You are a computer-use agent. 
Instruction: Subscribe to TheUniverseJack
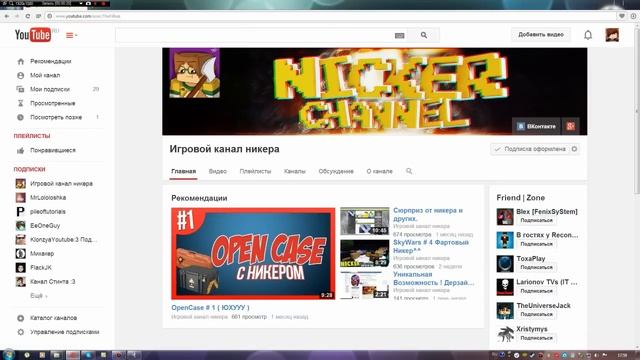[x=536, y=314]
